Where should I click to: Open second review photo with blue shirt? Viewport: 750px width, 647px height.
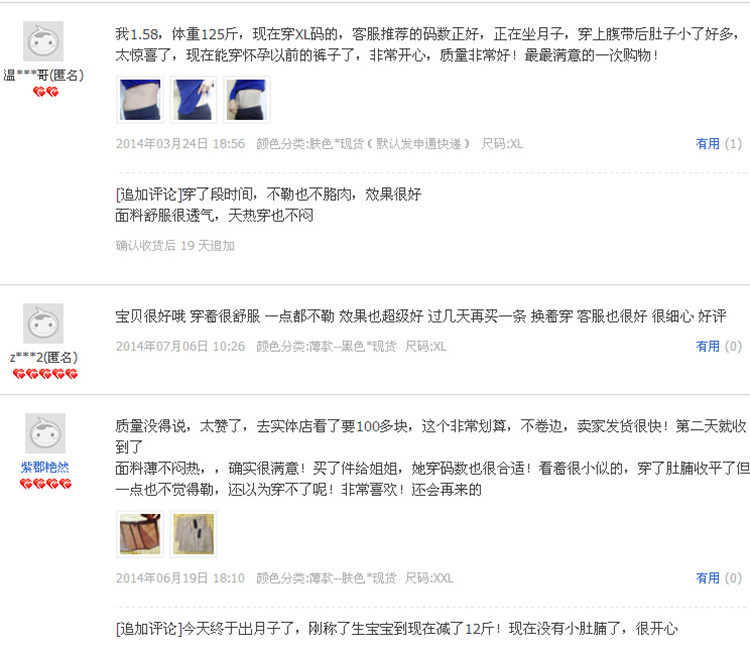coord(194,99)
